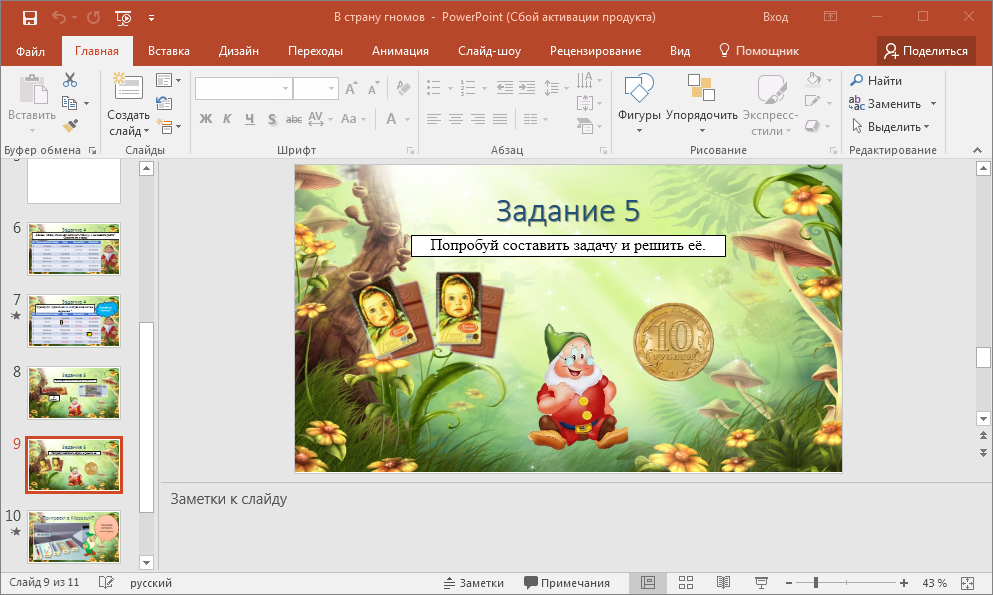Decrease list indent level
Screen dimensions: 993x595
point(505,87)
